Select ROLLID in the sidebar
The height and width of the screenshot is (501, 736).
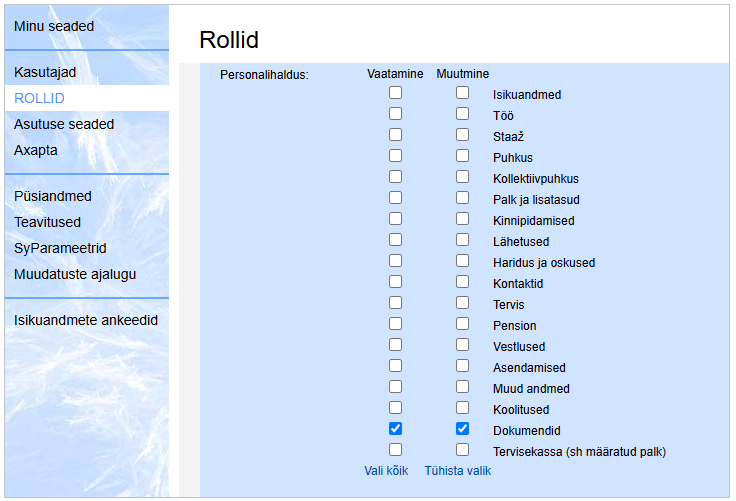[x=39, y=98]
